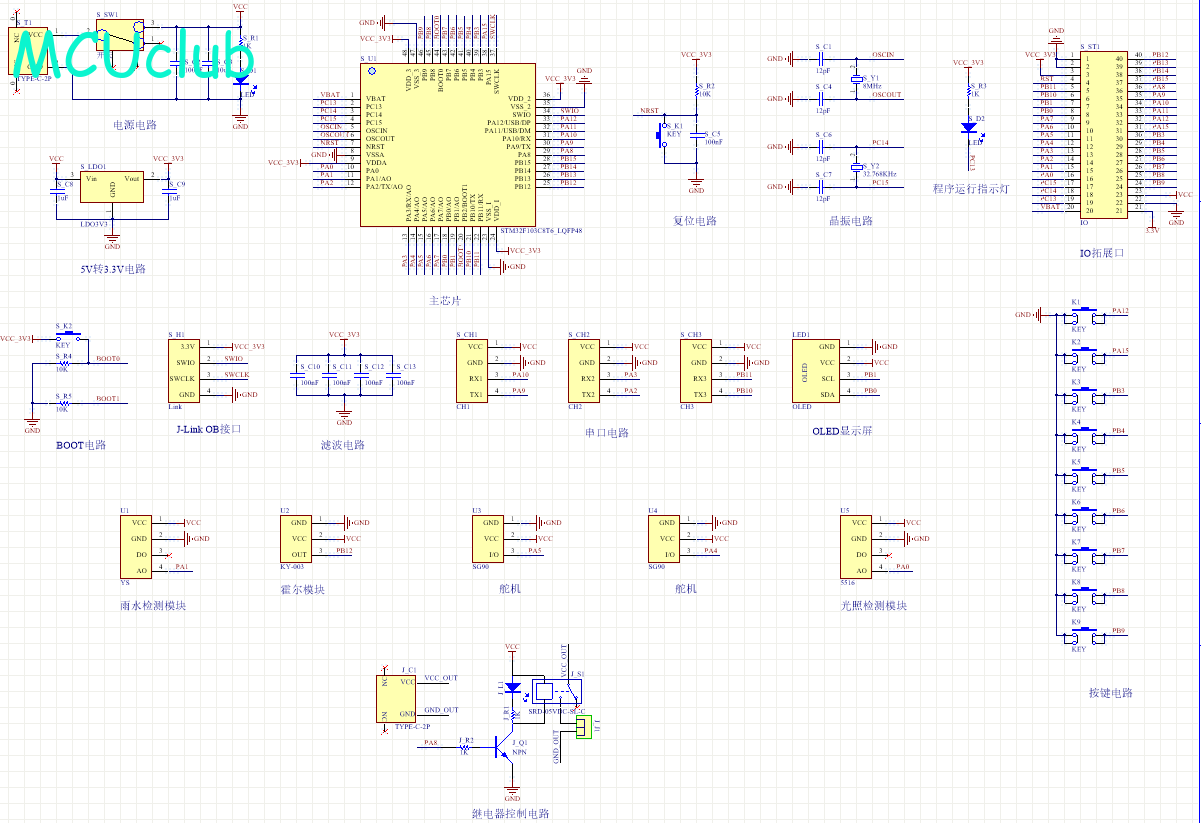Image resolution: width=1201 pixels, height=823 pixels.
Task: Select the S_LDO1 regulator symbol
Action: point(112,187)
